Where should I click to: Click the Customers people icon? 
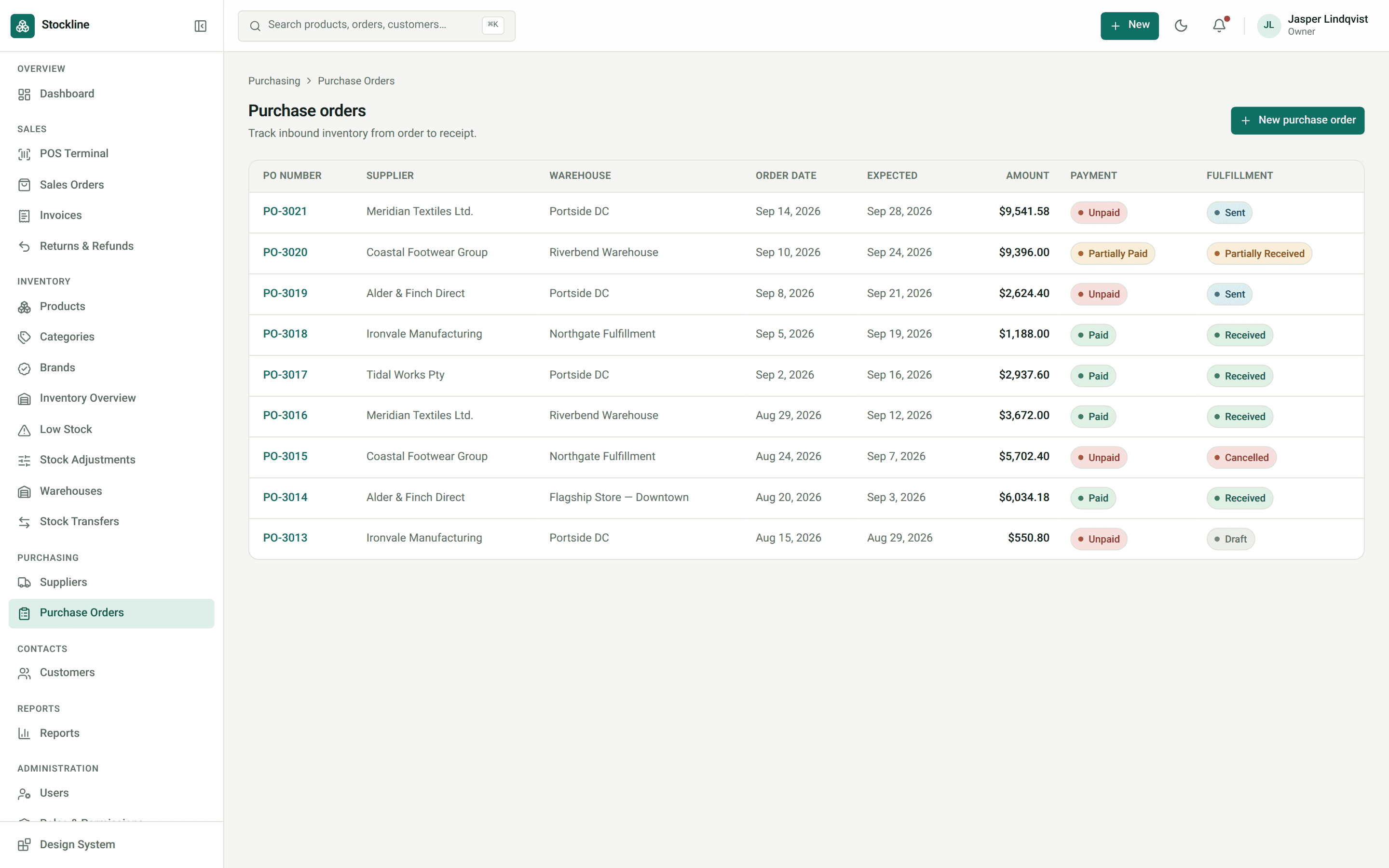pyautogui.click(x=24, y=673)
